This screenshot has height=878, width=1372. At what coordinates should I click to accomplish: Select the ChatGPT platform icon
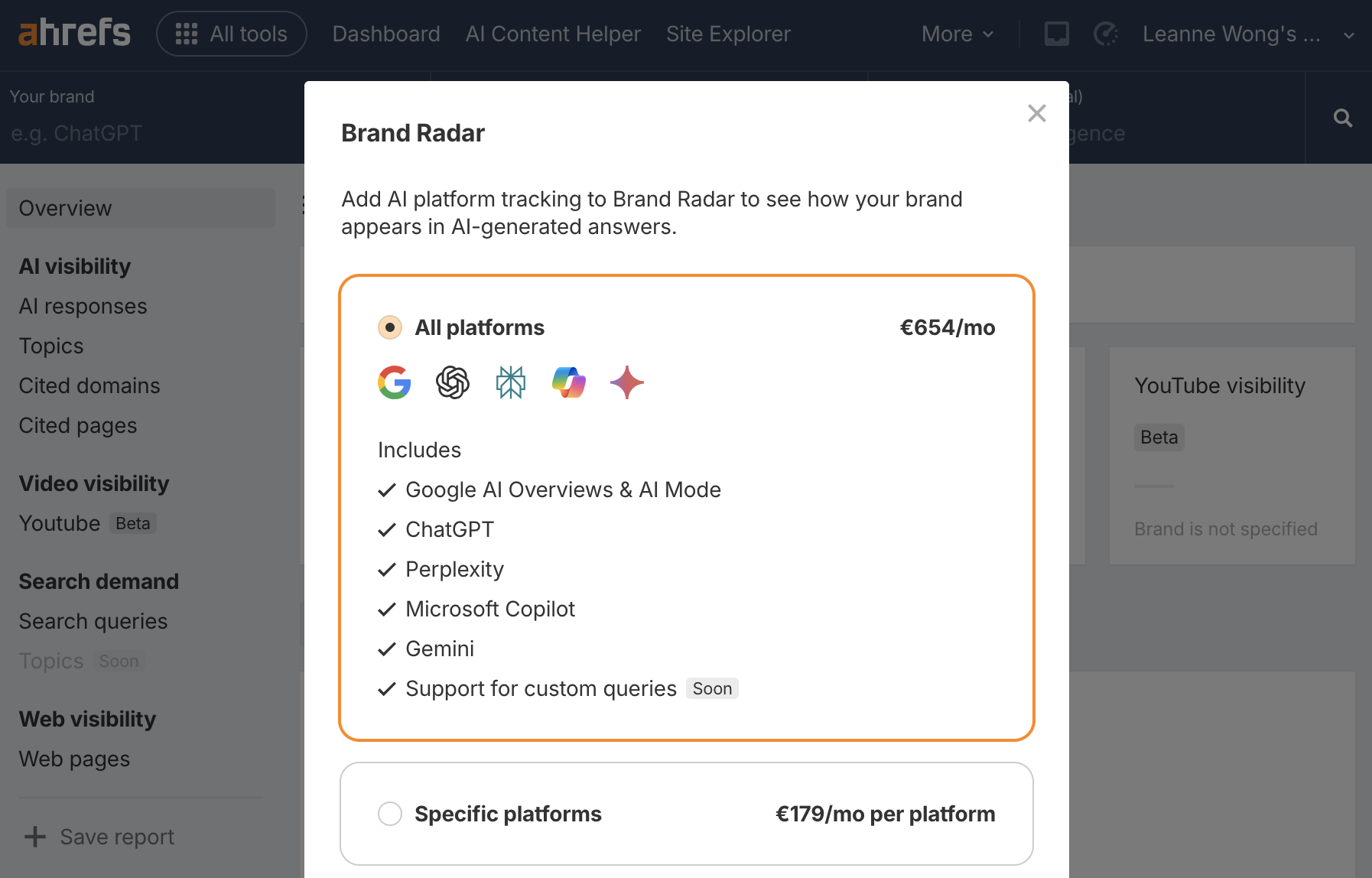click(x=451, y=382)
